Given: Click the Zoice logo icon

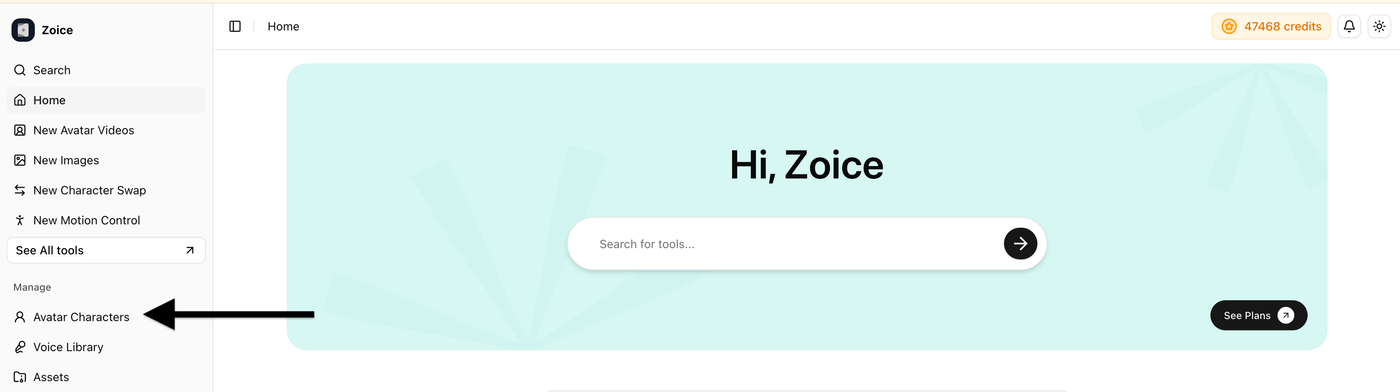Looking at the screenshot, I should pyautogui.click(x=23, y=30).
